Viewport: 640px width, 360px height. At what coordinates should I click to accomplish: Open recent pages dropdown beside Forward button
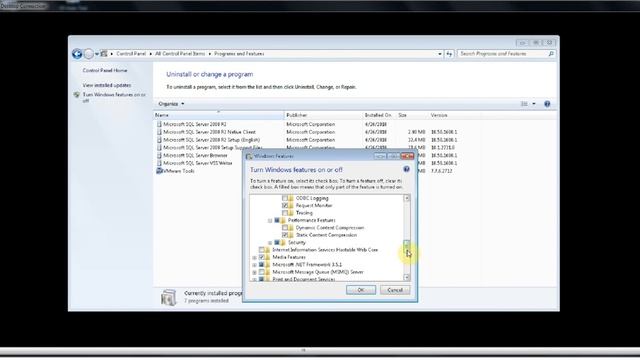coord(97,54)
